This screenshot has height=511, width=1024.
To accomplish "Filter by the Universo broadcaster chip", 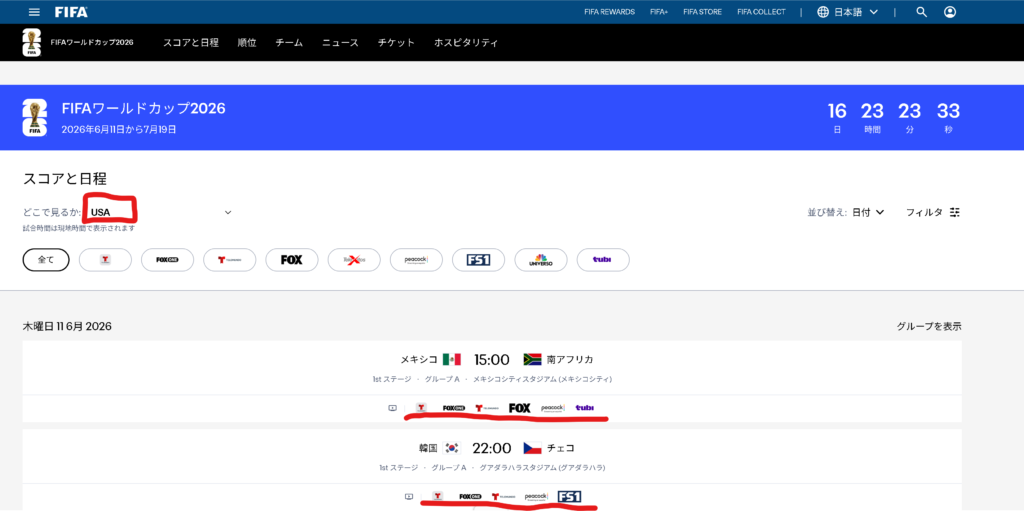I will coord(541,259).
